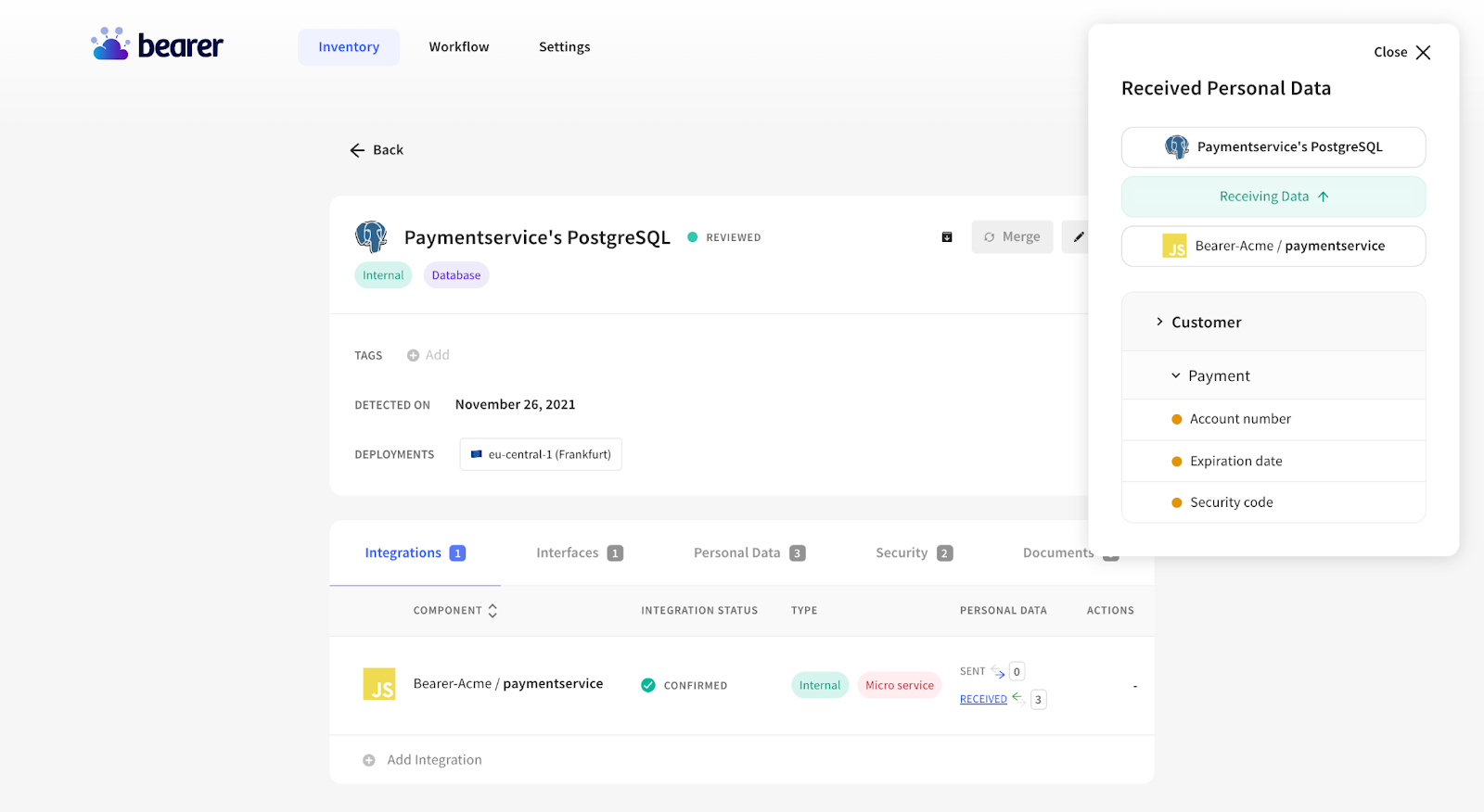Screen dimensions: 1484x812
Task: Click the Back arrow link
Action: point(377,150)
